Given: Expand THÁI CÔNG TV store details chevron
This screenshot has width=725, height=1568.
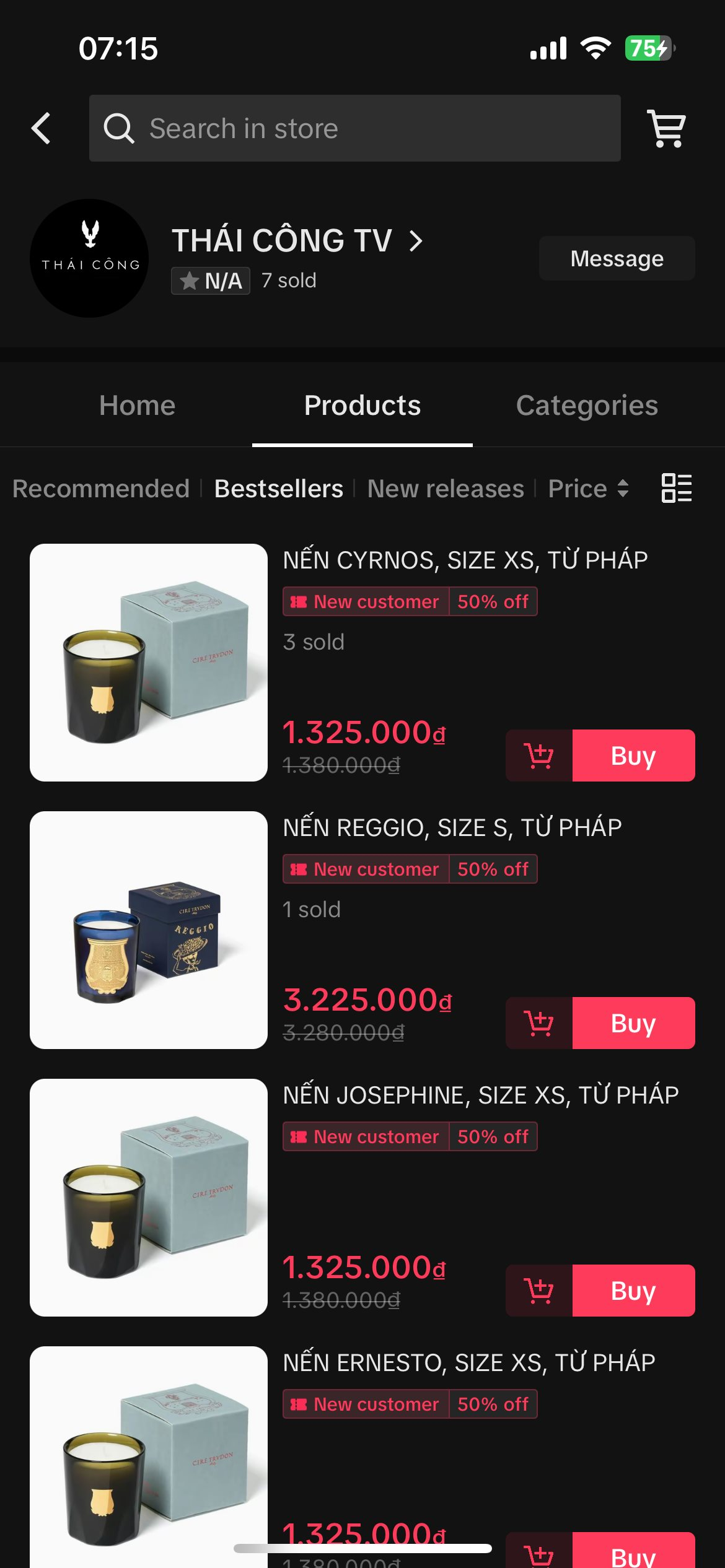Looking at the screenshot, I should click(416, 241).
